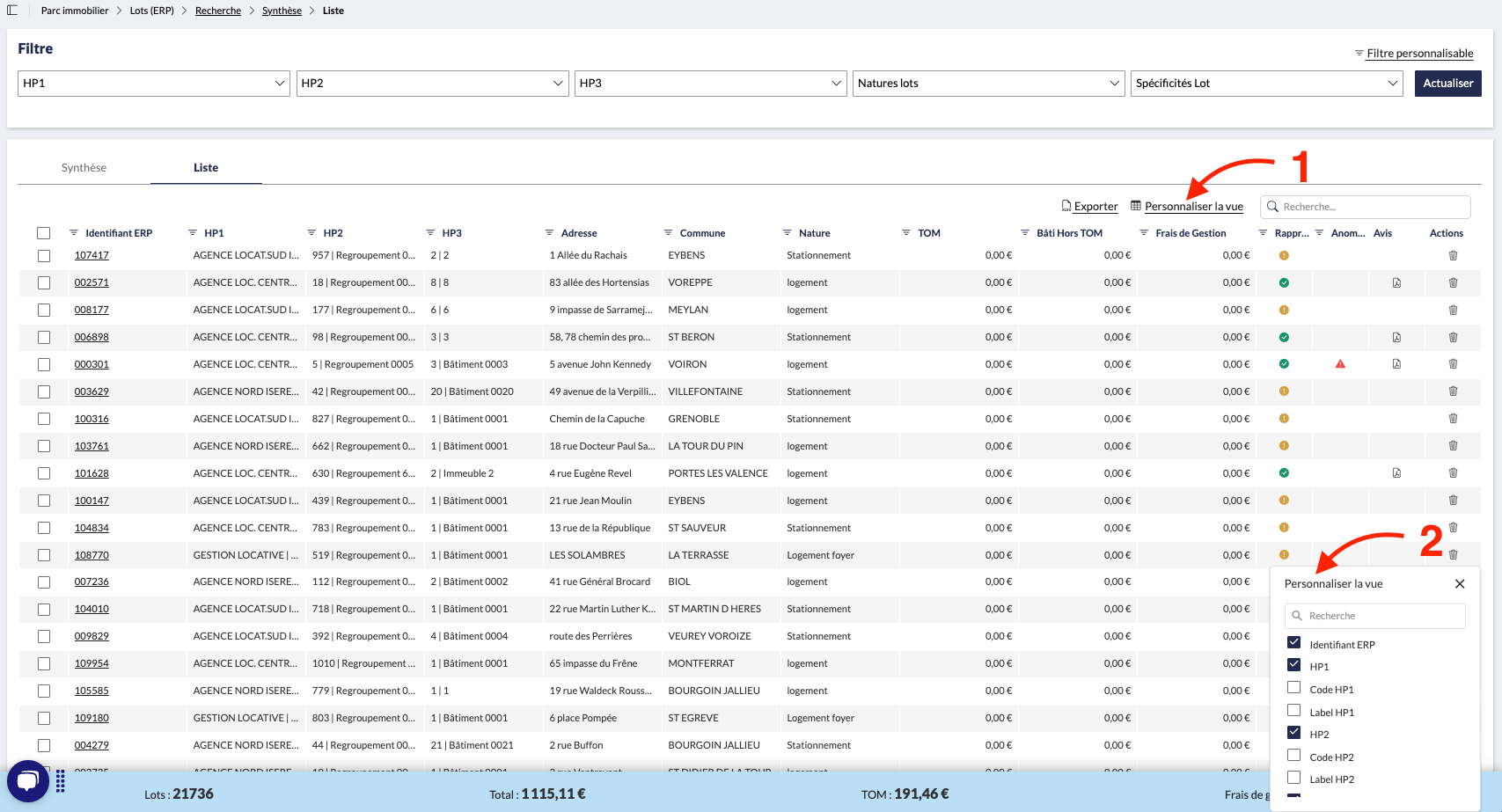Click the filter icon on the Commune column
Image resolution: width=1502 pixels, height=812 pixels.
pyautogui.click(x=668, y=233)
